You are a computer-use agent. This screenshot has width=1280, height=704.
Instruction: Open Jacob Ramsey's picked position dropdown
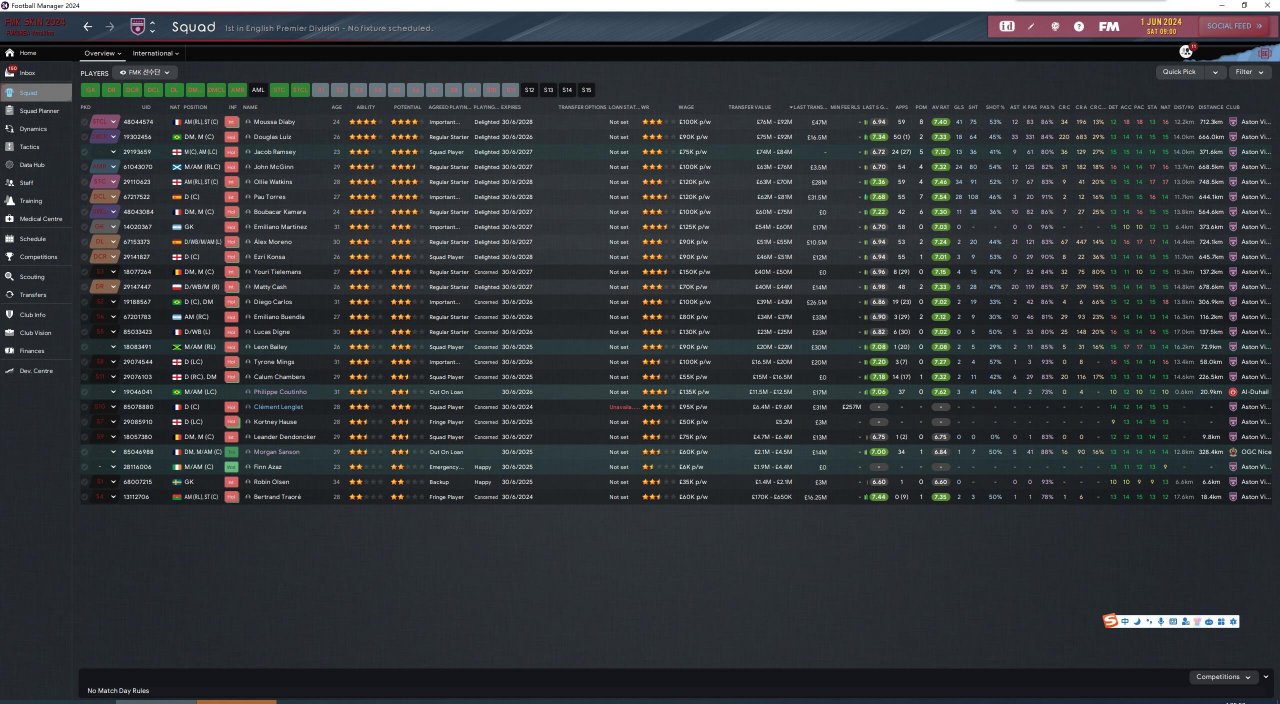point(113,152)
